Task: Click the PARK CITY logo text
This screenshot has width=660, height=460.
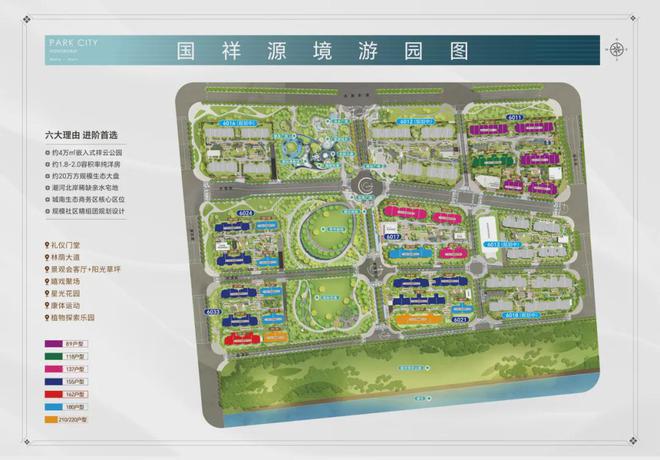Action: (73, 43)
